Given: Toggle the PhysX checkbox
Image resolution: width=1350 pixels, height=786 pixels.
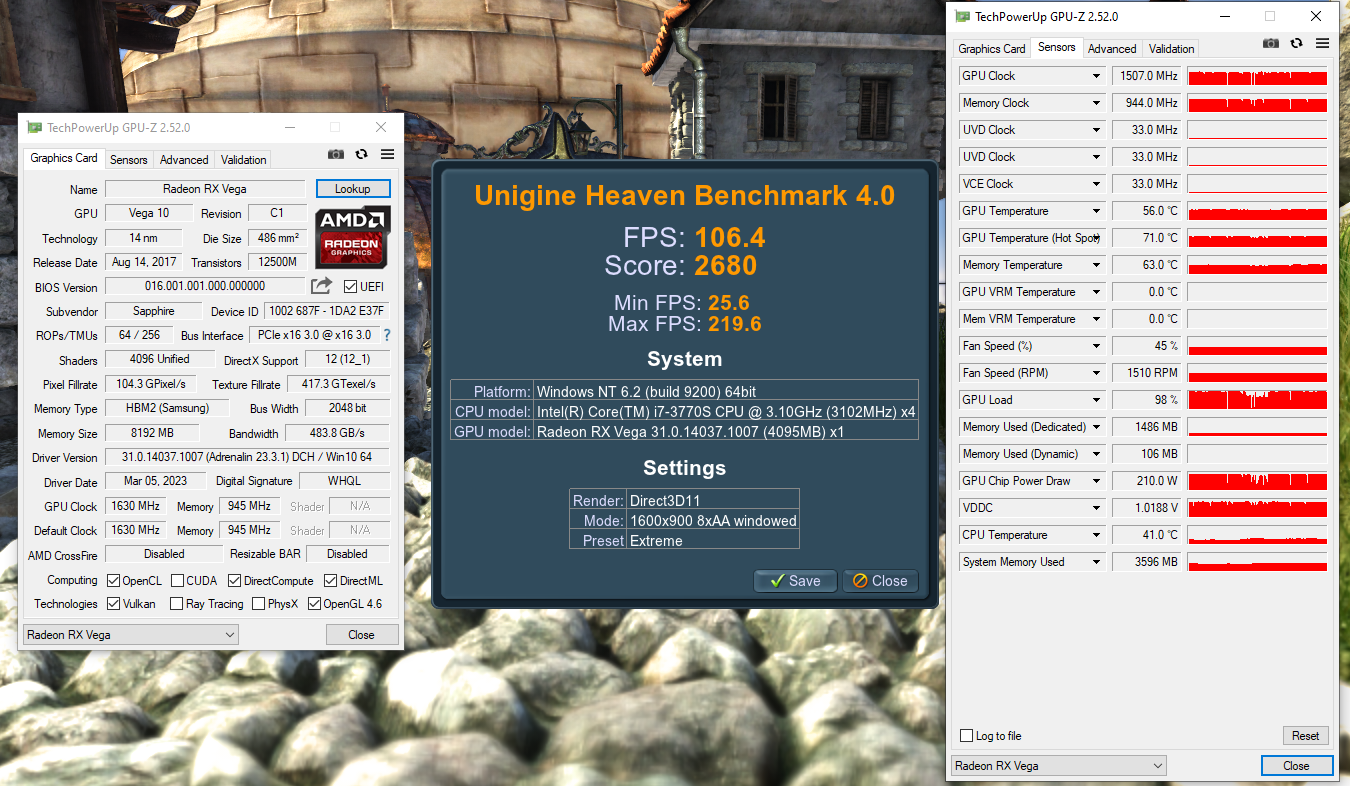Looking at the screenshot, I should point(258,604).
